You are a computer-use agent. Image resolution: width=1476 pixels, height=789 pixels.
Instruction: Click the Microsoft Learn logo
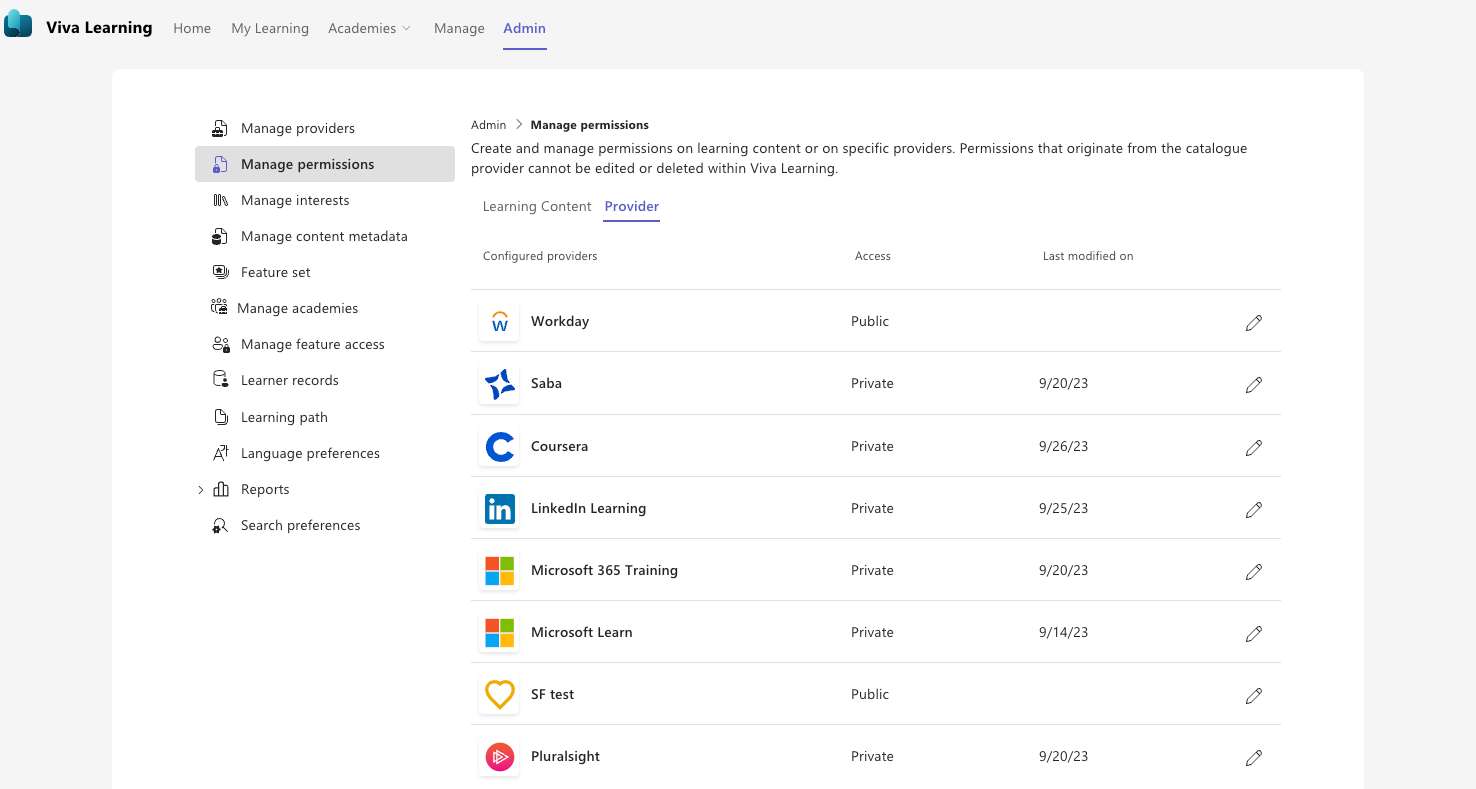tap(499, 632)
